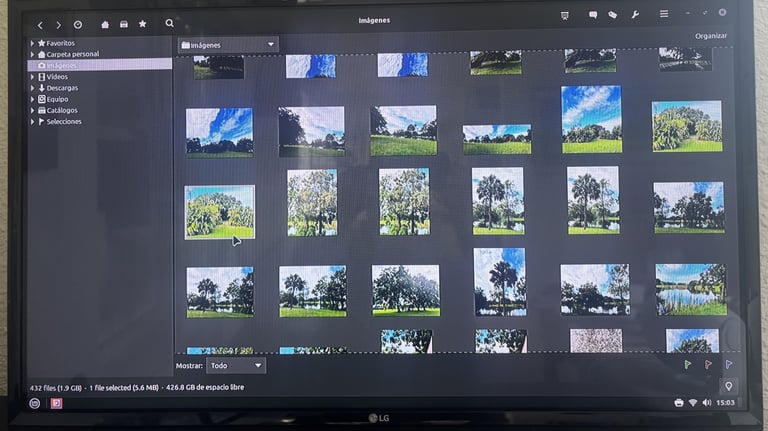
Task: Add to the blue flag selection
Action: (x=729, y=364)
